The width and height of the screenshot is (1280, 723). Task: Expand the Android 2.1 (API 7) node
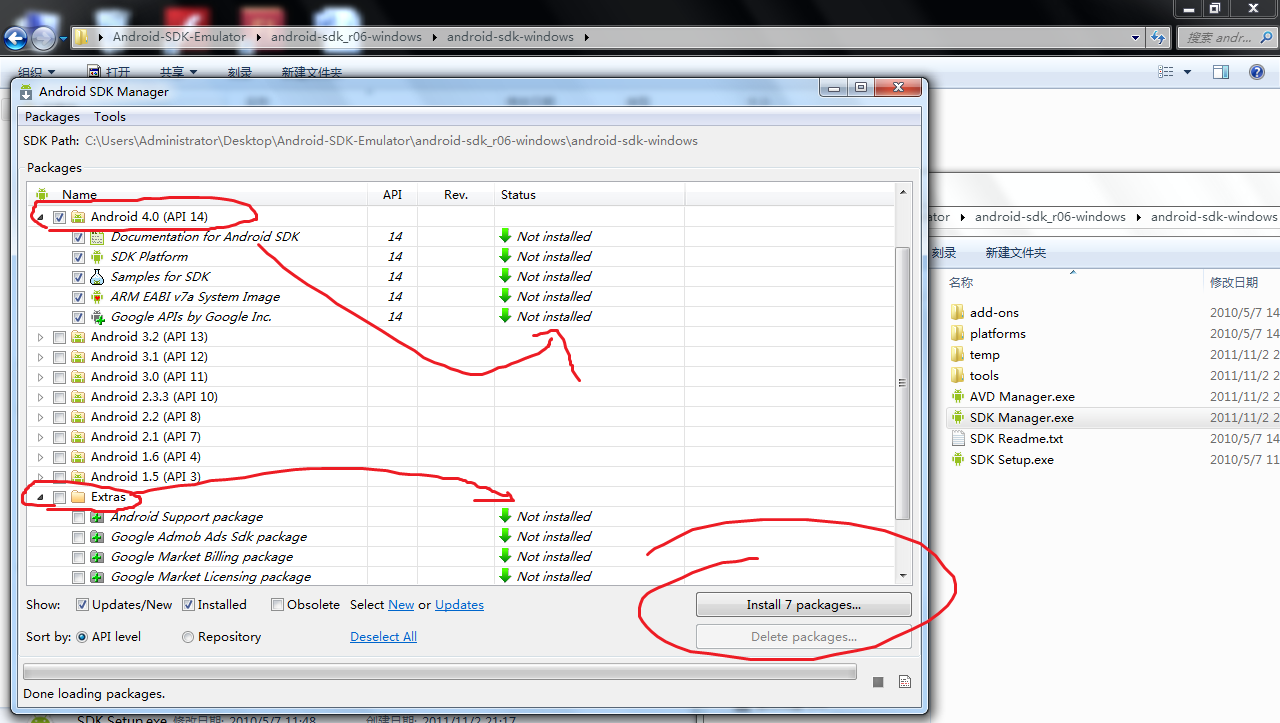click(40, 437)
